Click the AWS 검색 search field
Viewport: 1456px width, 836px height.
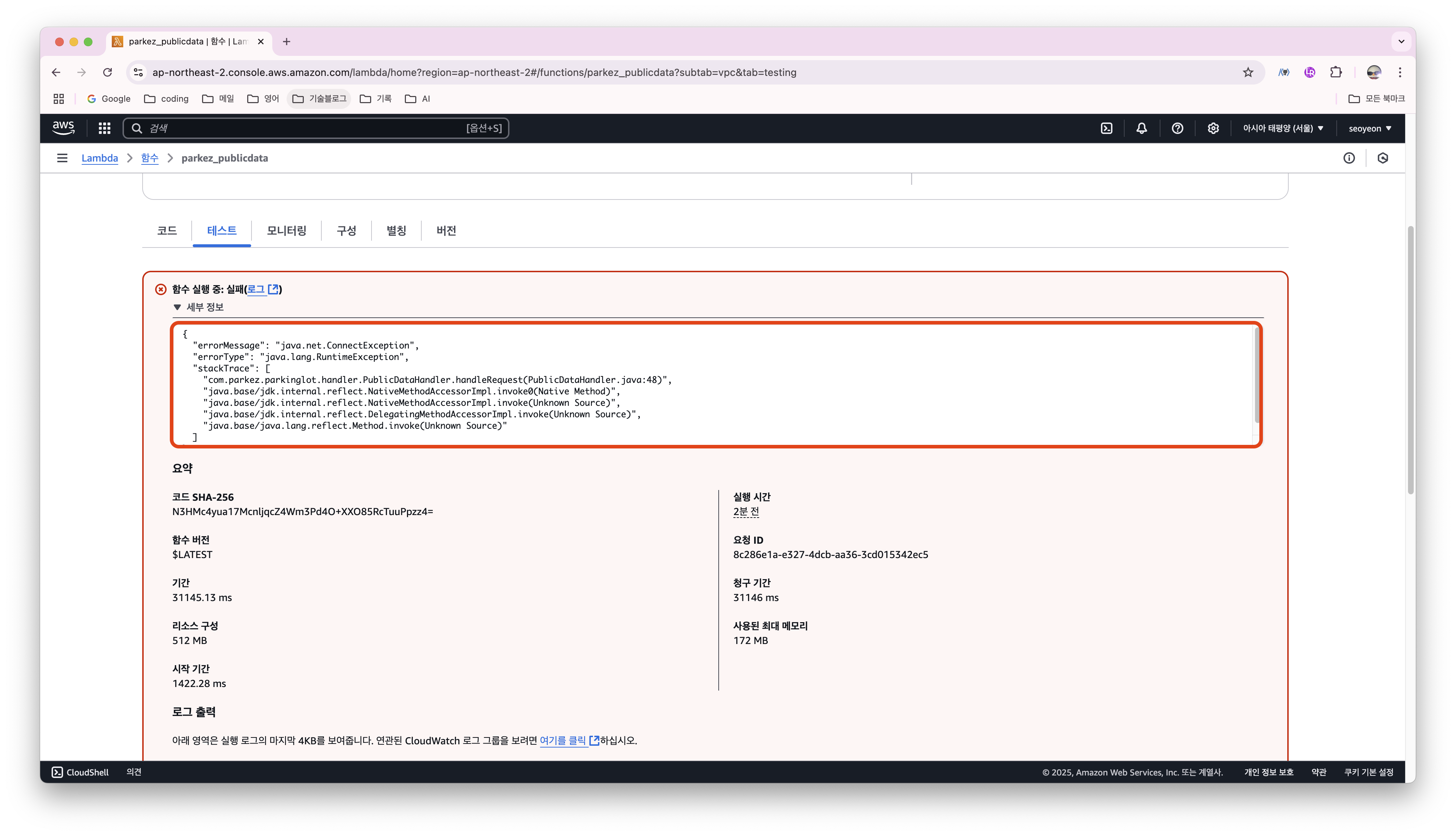pyautogui.click(x=304, y=128)
